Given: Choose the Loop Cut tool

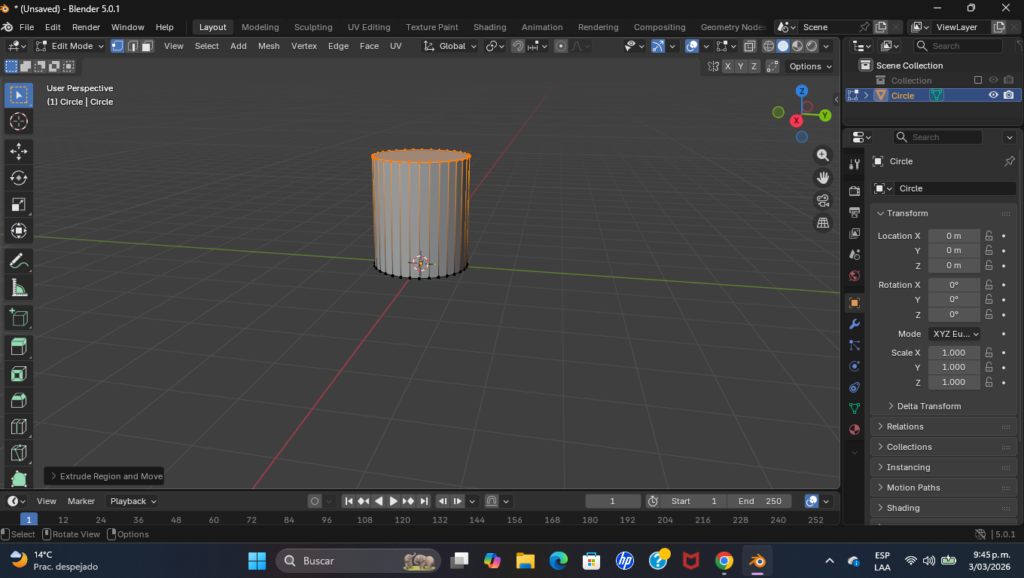Looking at the screenshot, I should (x=18, y=427).
